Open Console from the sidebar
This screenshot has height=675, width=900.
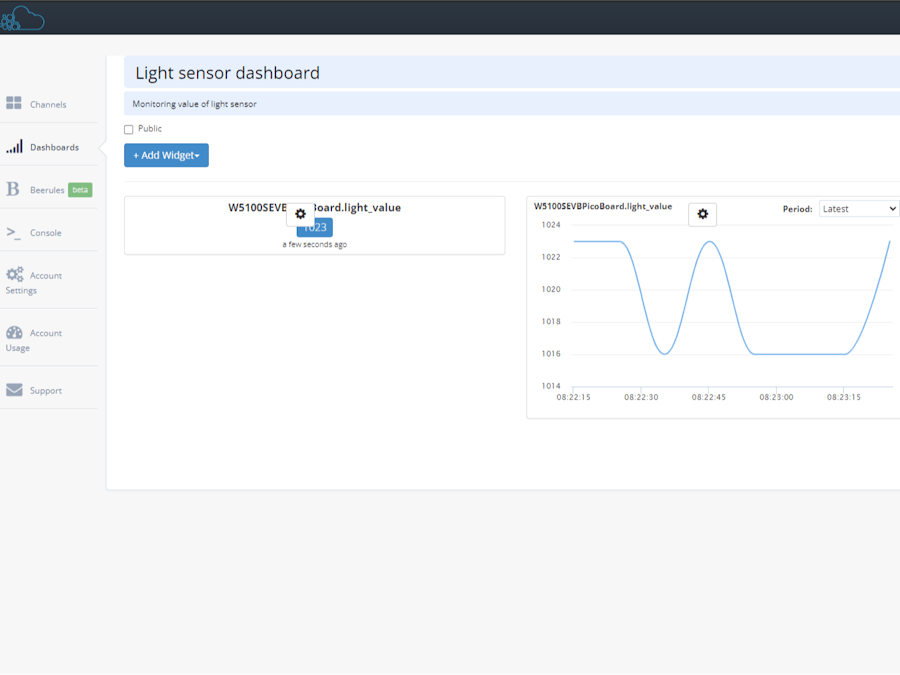click(46, 233)
